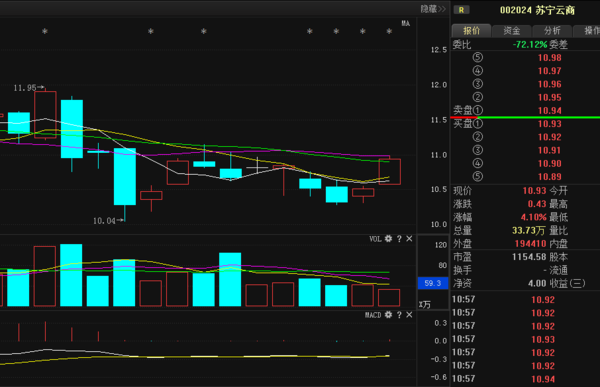Click the R badge beside stock code
The image size is (600, 387).
[x=461, y=10]
